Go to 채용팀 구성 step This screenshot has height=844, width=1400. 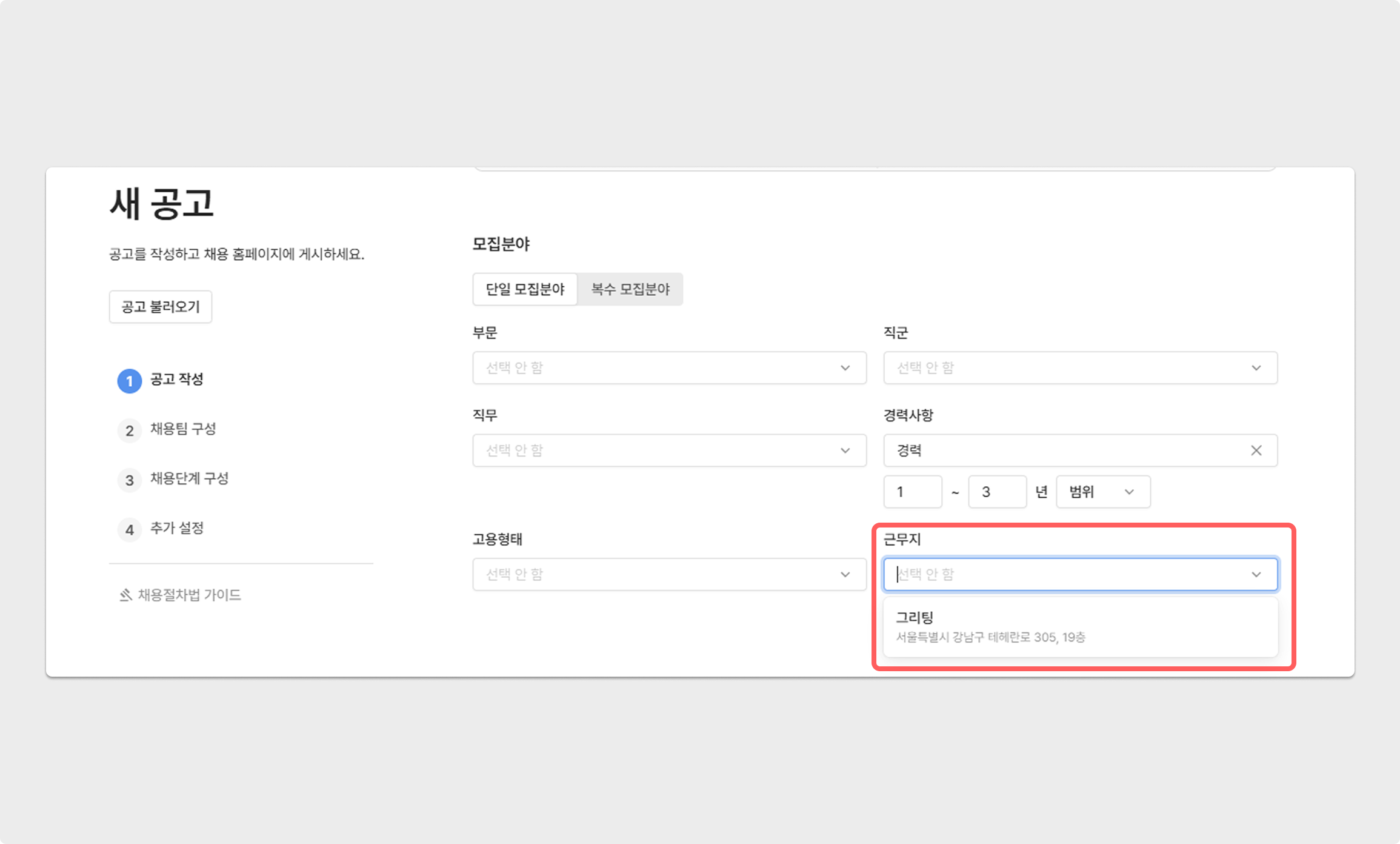coord(182,429)
